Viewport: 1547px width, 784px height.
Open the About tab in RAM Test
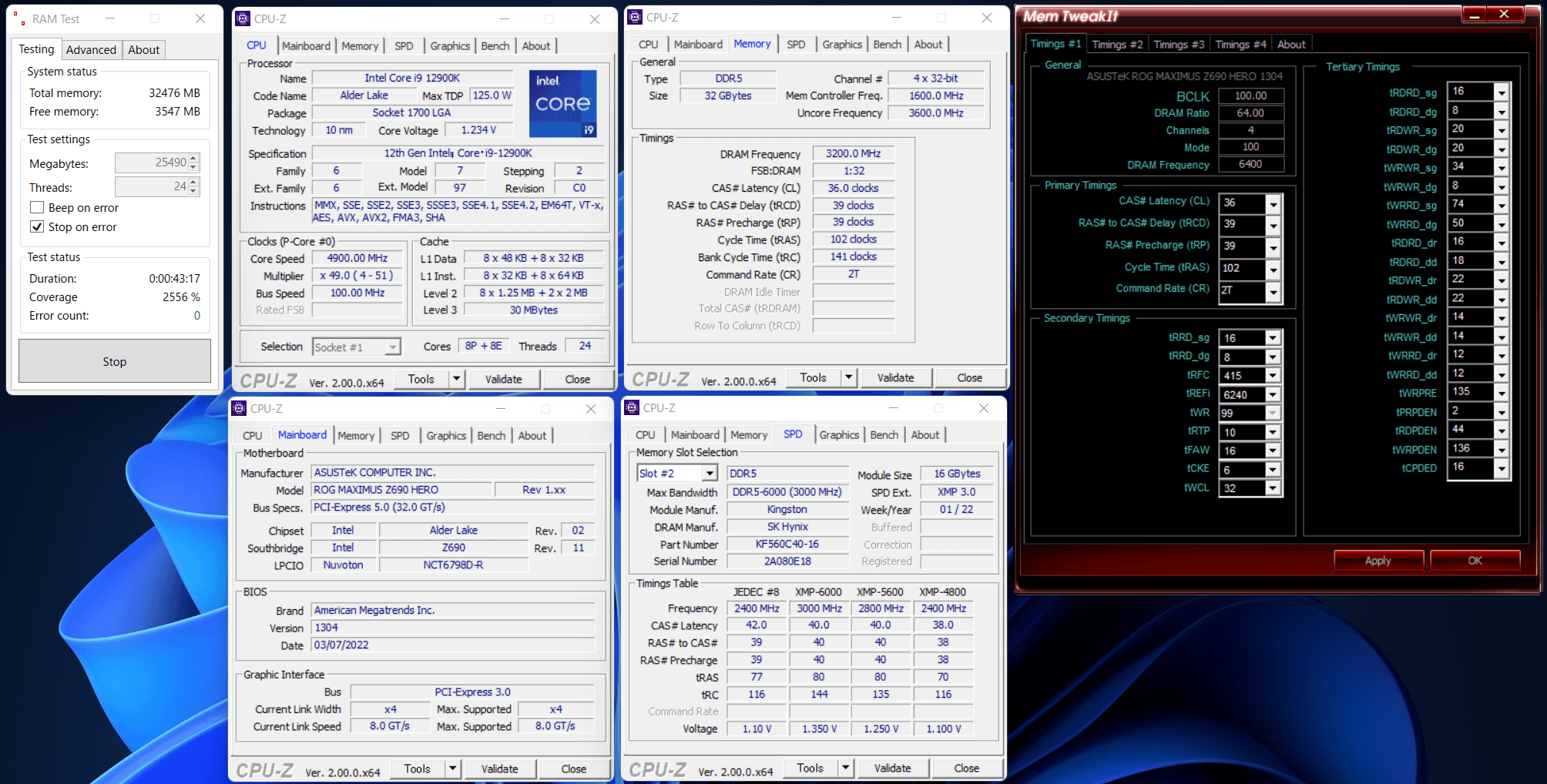(143, 49)
